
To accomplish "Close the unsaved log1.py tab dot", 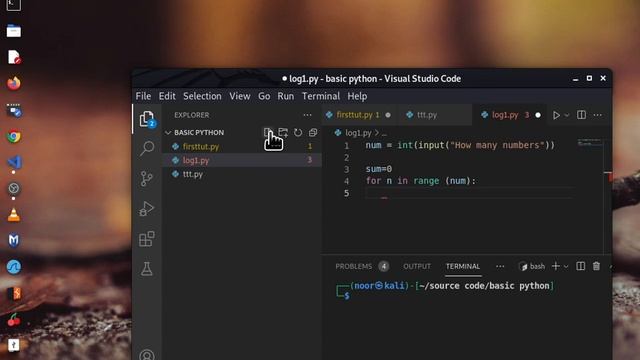I will tap(538, 115).
